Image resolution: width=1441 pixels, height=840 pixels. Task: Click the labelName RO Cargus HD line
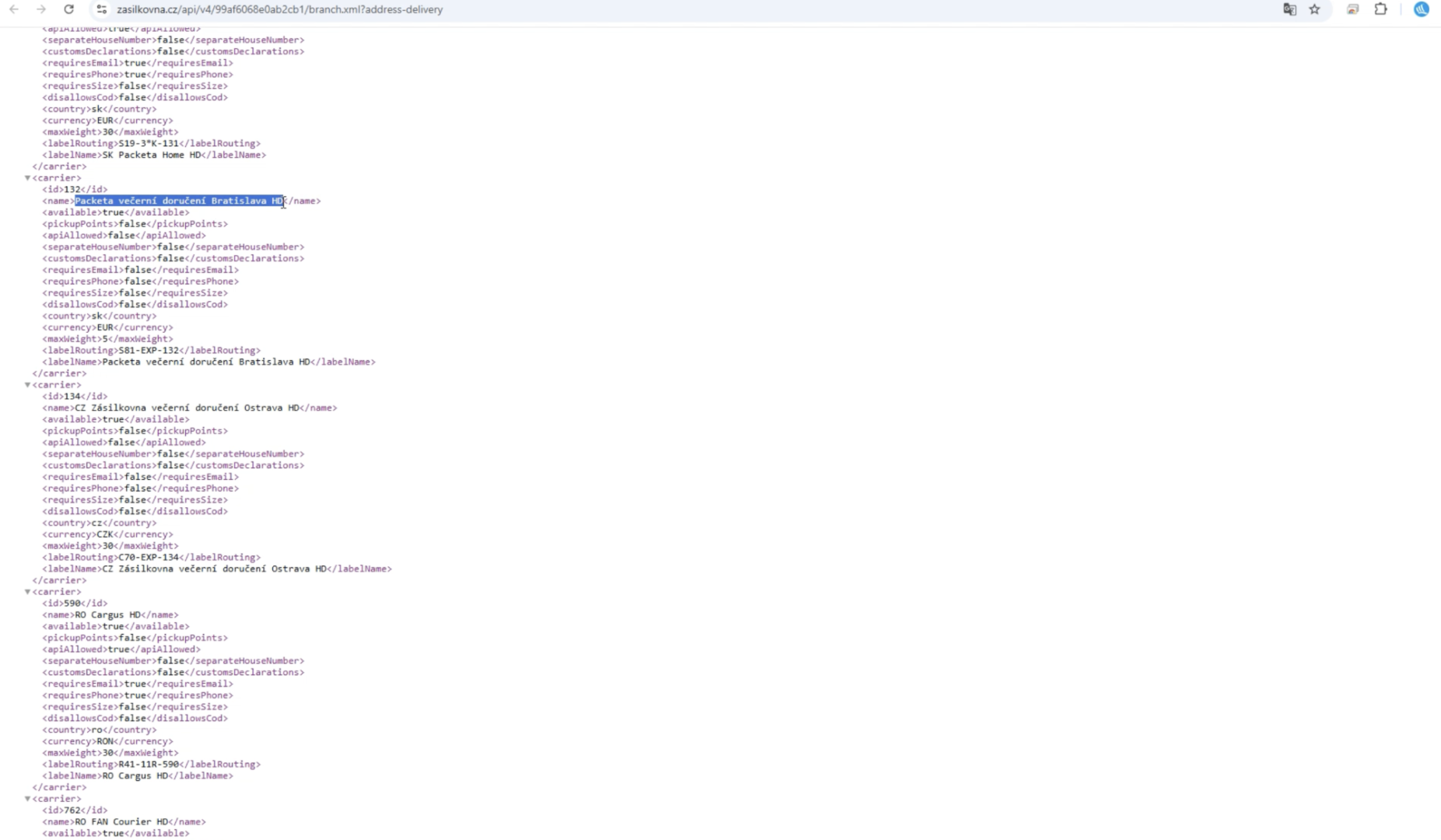pyautogui.click(x=137, y=775)
